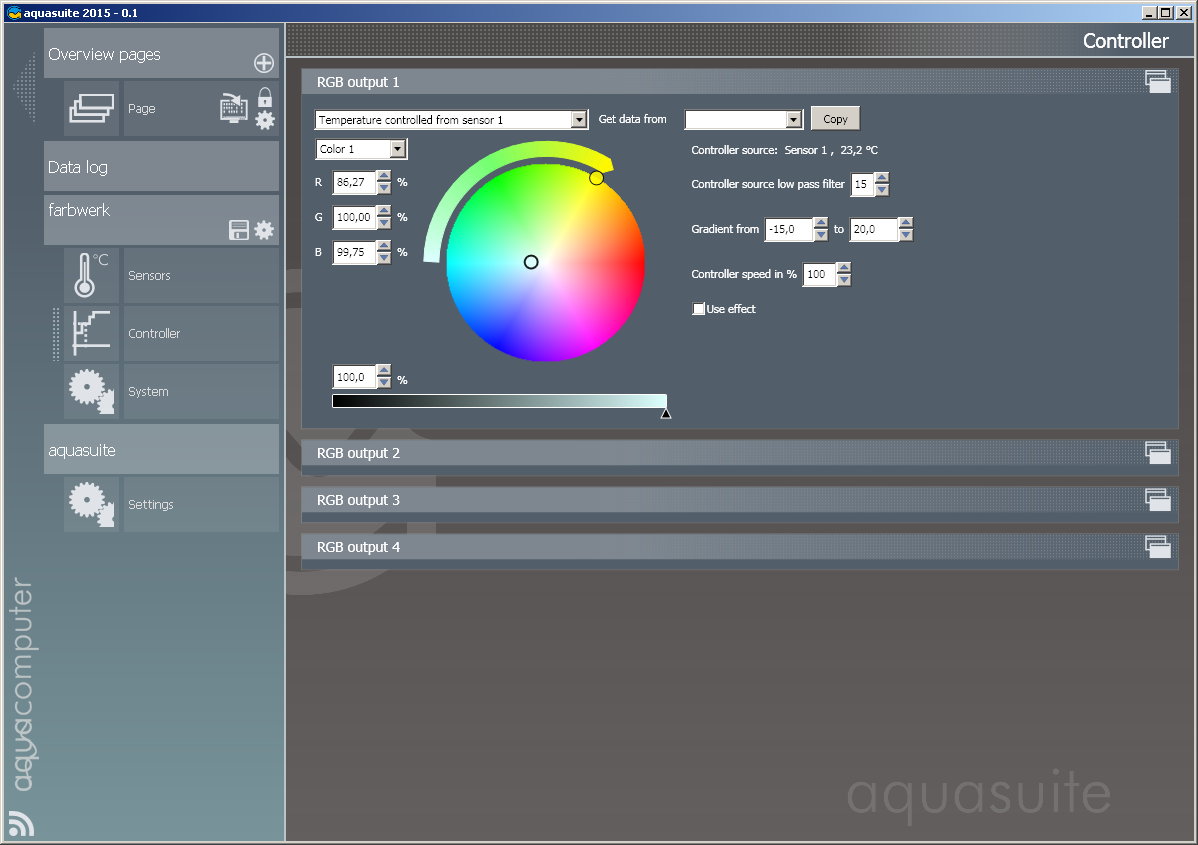Click the farbwerk save disk icon
Image resolution: width=1198 pixels, height=845 pixels.
coord(239,230)
